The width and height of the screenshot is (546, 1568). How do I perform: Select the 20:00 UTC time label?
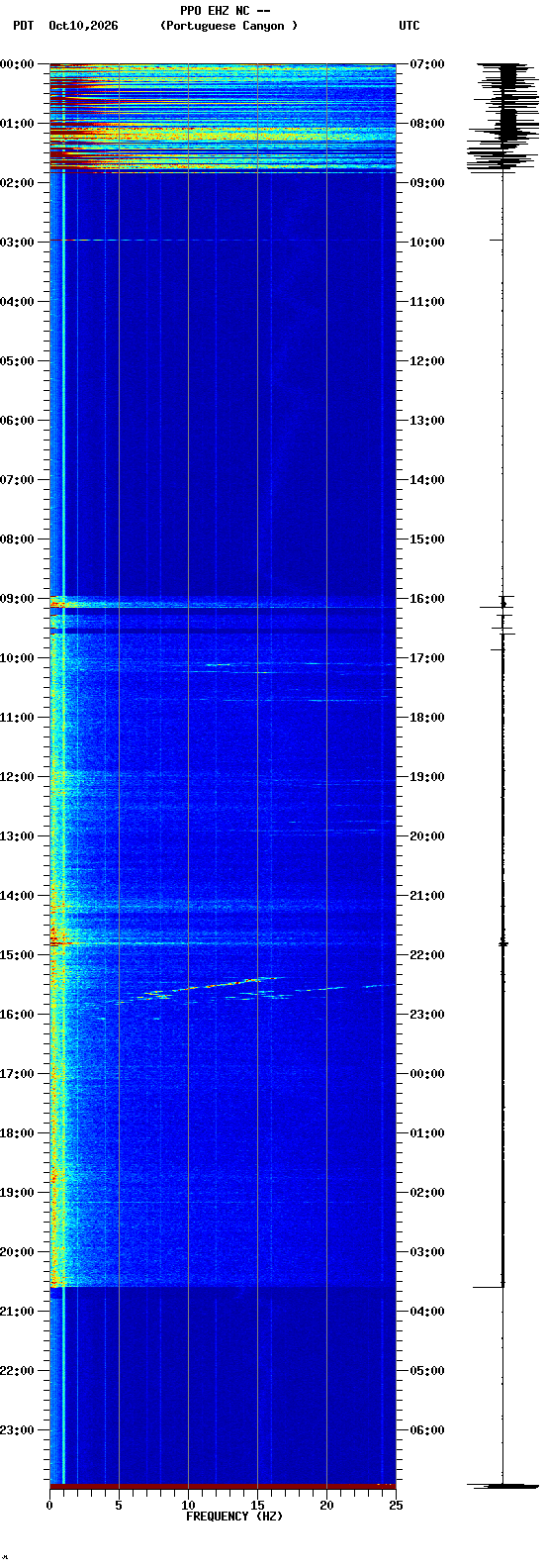[x=427, y=836]
